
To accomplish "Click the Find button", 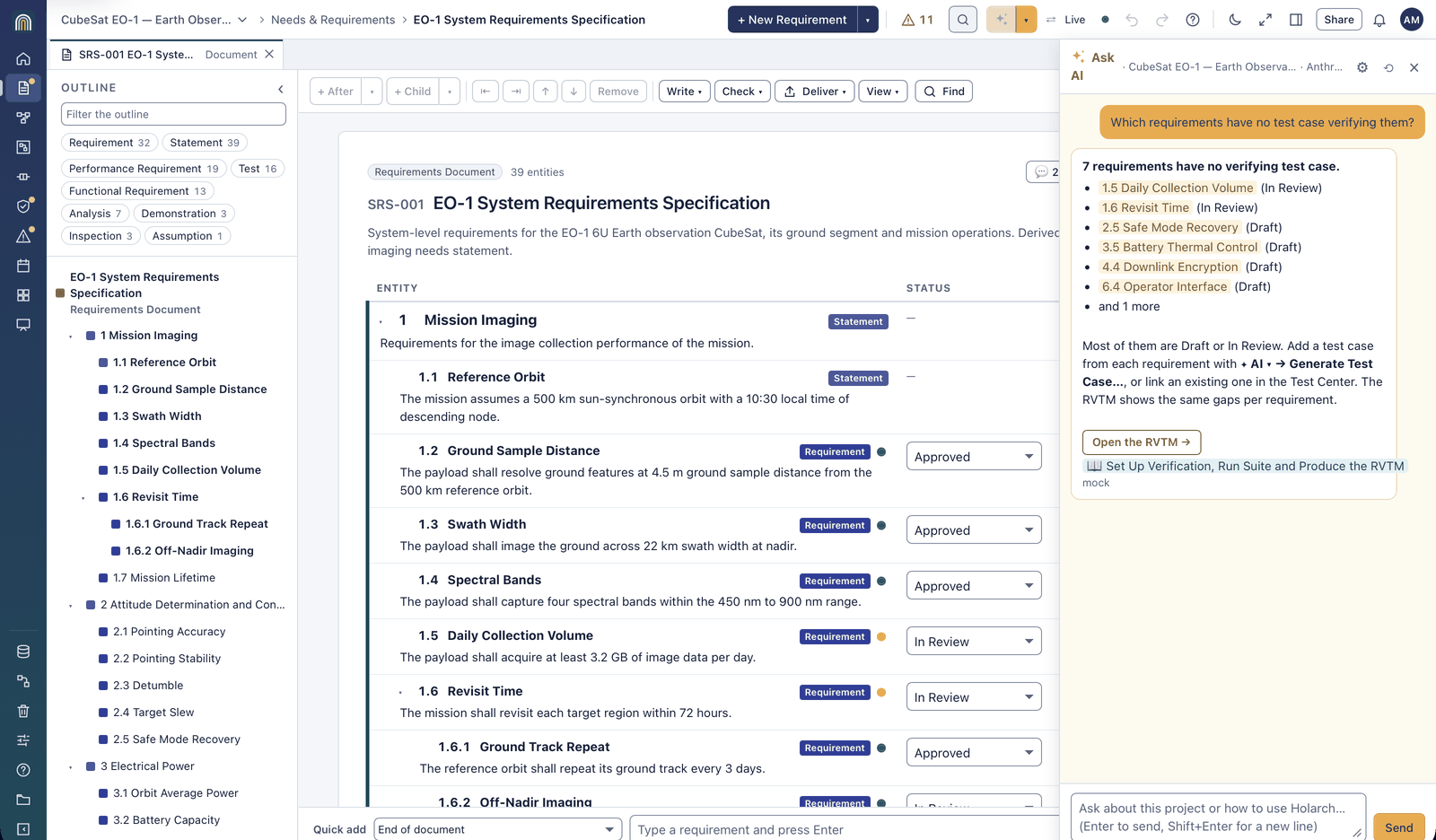I will coord(944,92).
